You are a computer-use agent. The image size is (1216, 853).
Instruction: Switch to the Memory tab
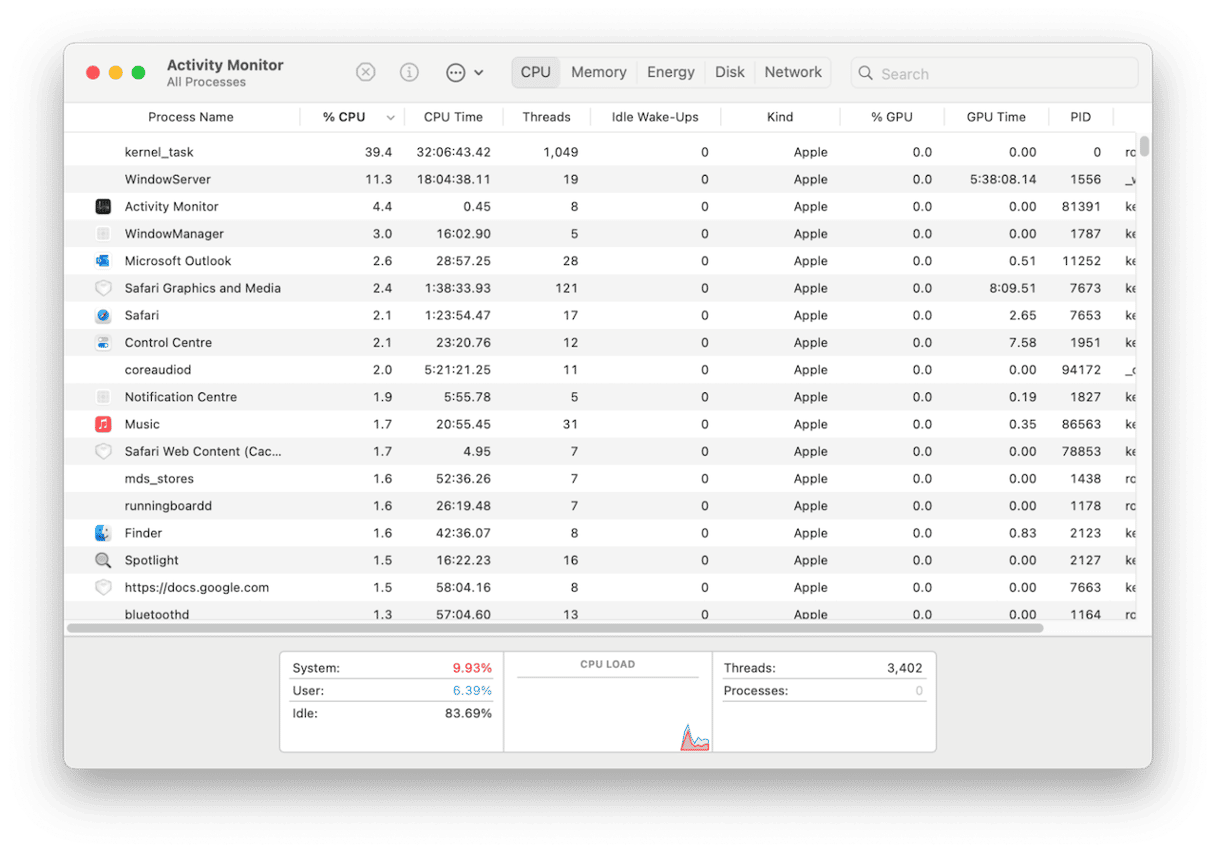point(598,72)
